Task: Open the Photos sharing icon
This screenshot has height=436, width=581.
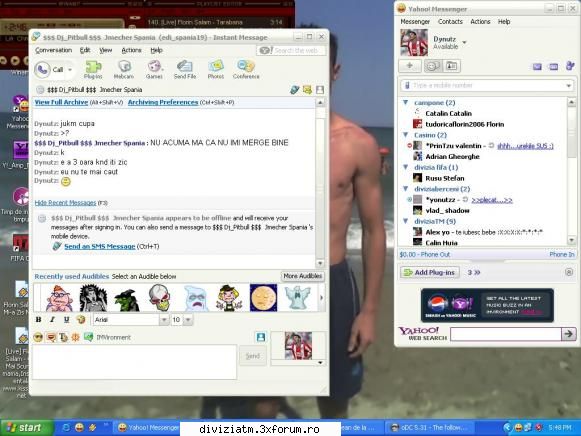Action: click(x=216, y=70)
